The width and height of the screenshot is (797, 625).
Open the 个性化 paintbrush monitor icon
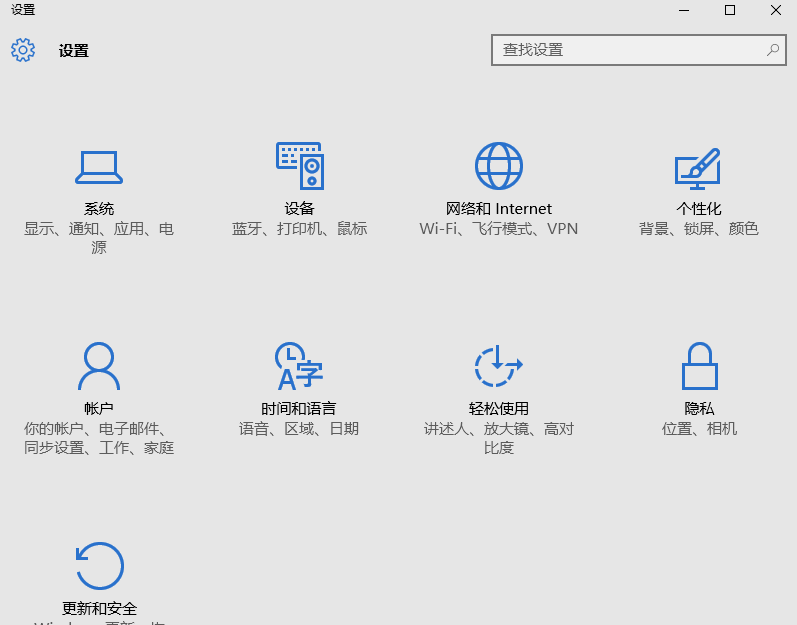tap(698, 169)
